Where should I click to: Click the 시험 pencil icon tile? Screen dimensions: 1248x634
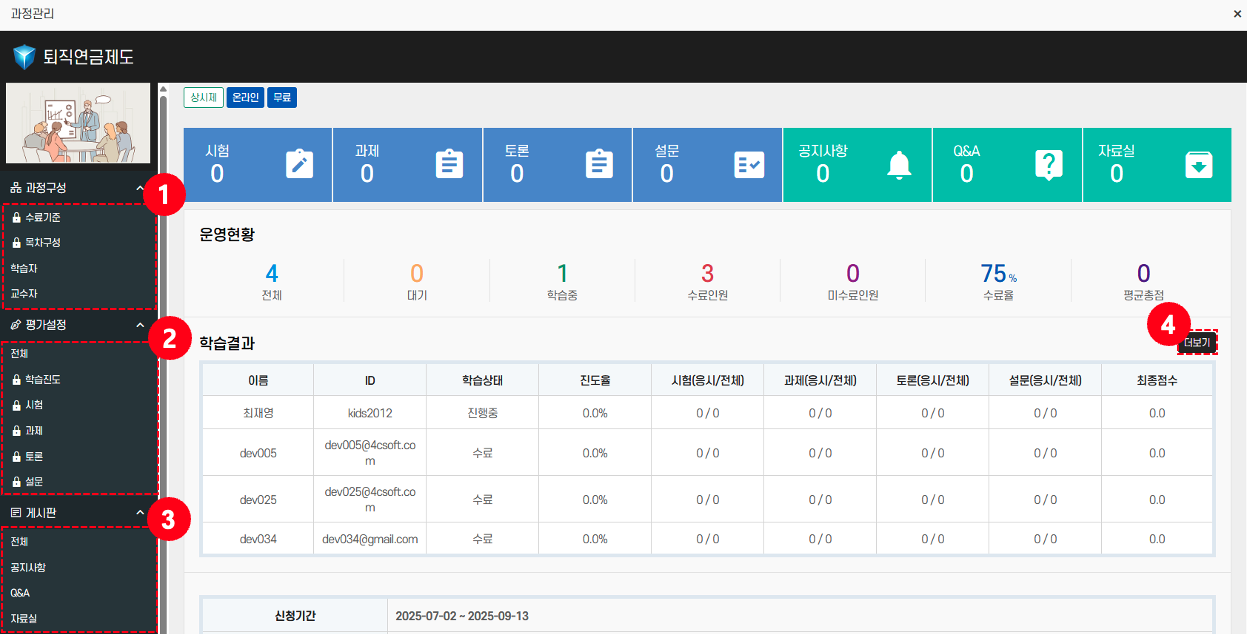point(299,164)
